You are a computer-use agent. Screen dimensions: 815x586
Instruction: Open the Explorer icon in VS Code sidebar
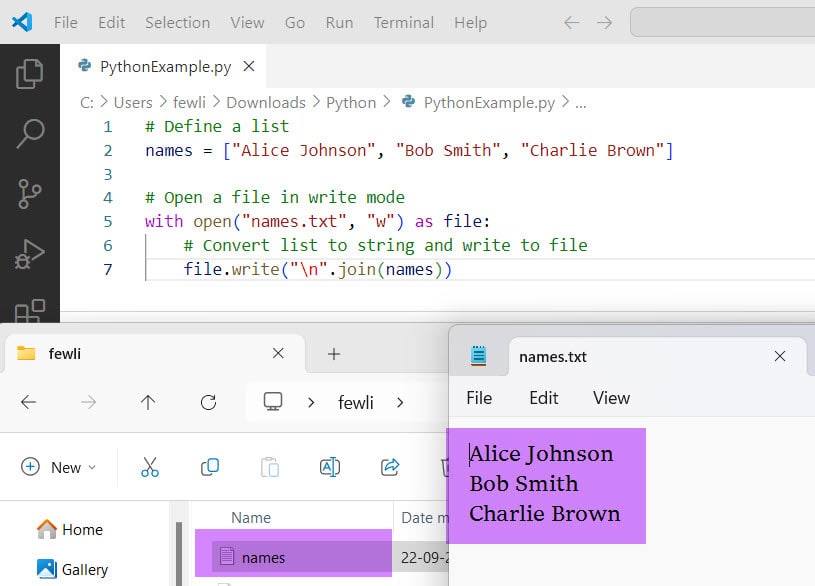click(27, 72)
